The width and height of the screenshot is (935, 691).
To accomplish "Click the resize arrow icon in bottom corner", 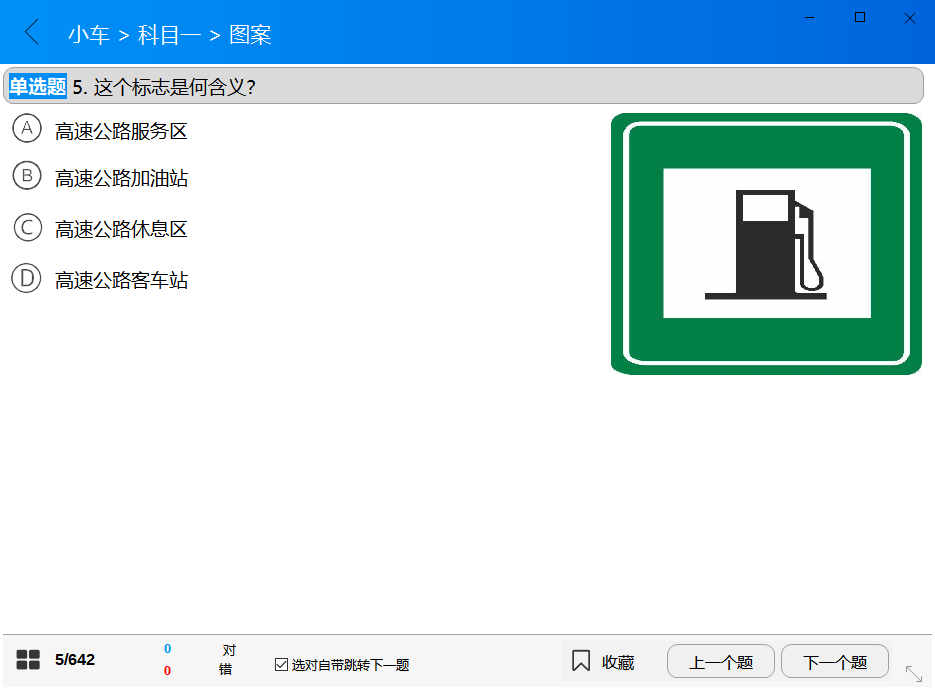I will click(x=913, y=673).
